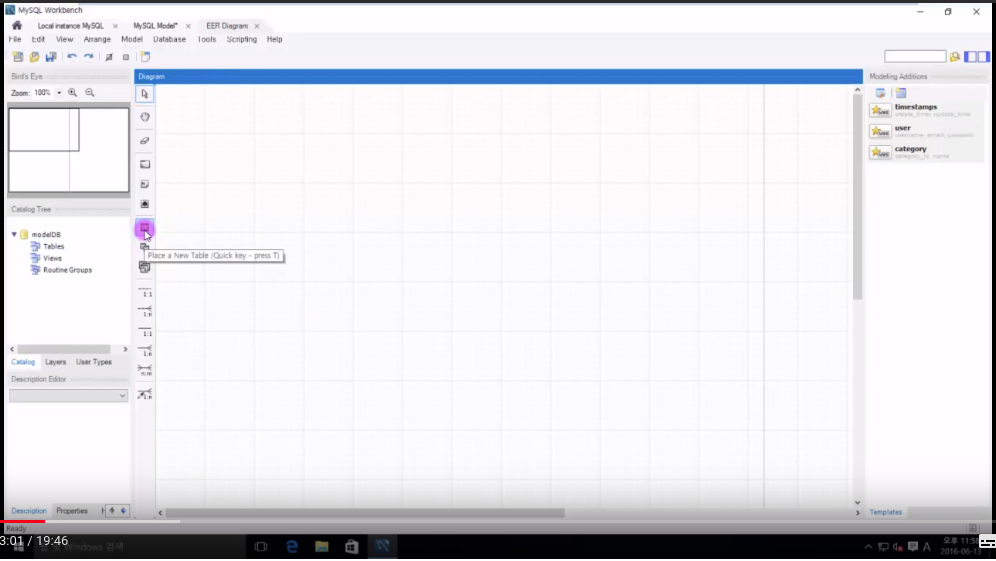Zoom out on Bird's Eye panel
Image resolution: width=996 pixels, height=561 pixels.
[90, 93]
